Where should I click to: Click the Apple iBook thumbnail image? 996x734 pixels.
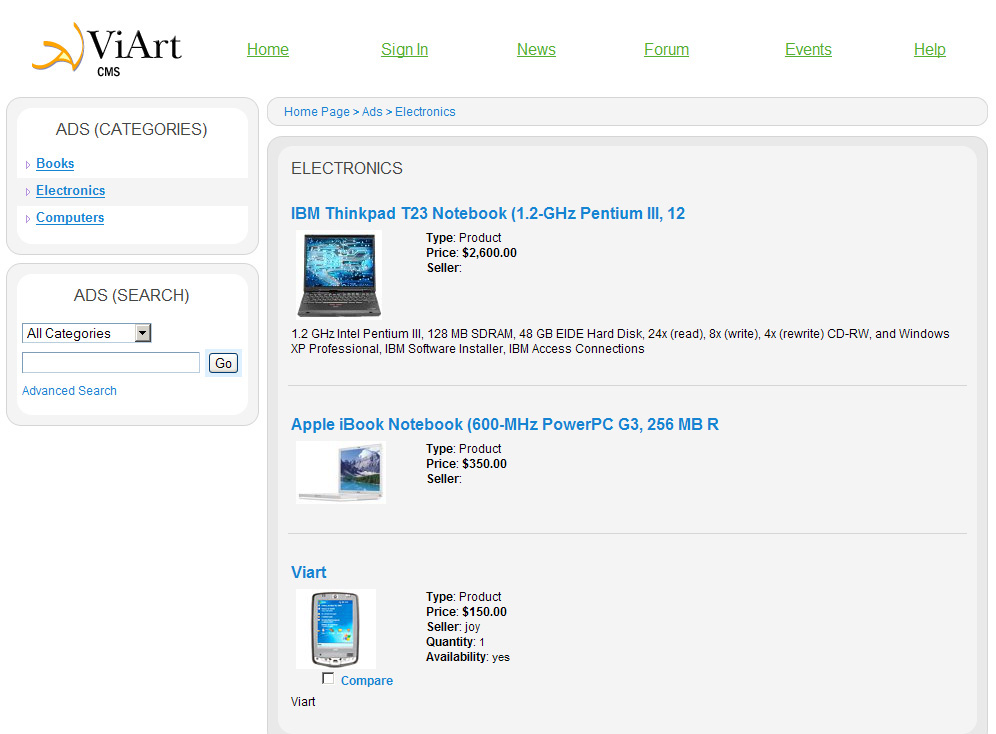(x=340, y=472)
